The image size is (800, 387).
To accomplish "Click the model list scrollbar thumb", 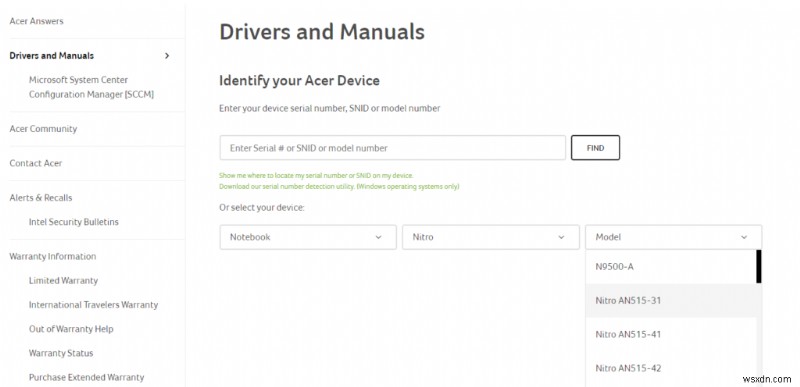I will click(x=759, y=266).
